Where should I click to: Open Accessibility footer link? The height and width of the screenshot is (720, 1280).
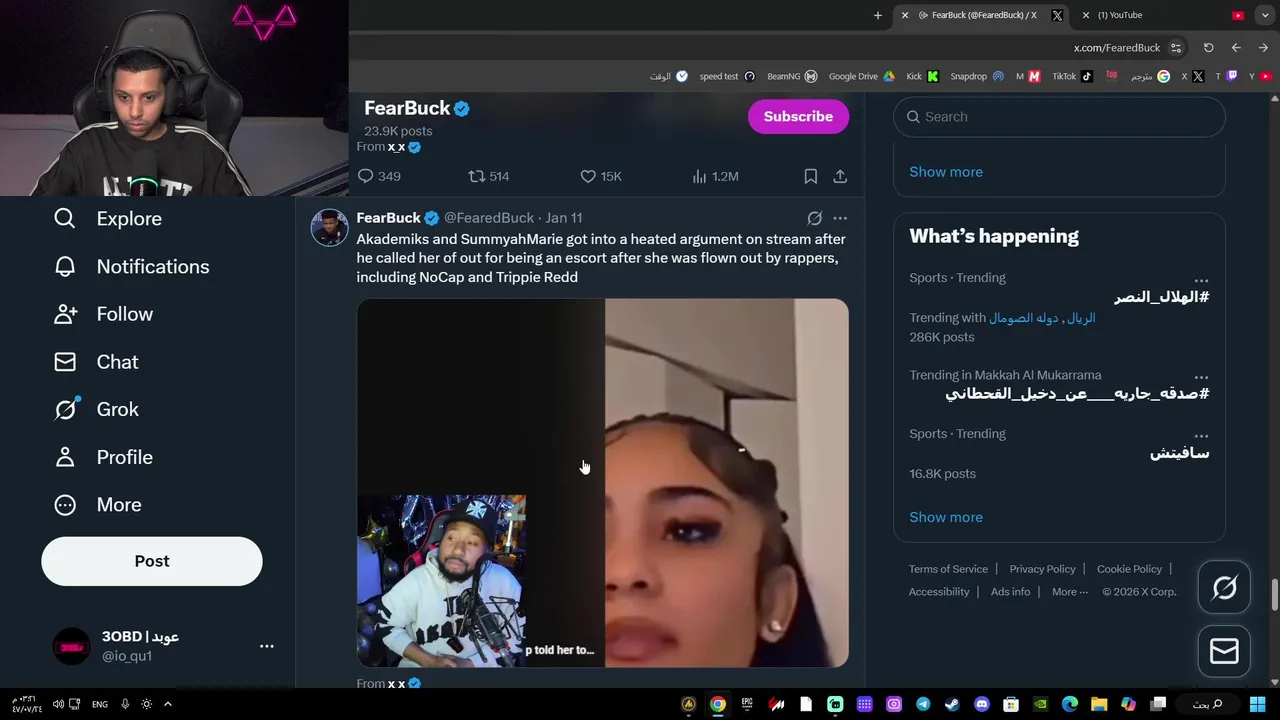[x=939, y=592]
